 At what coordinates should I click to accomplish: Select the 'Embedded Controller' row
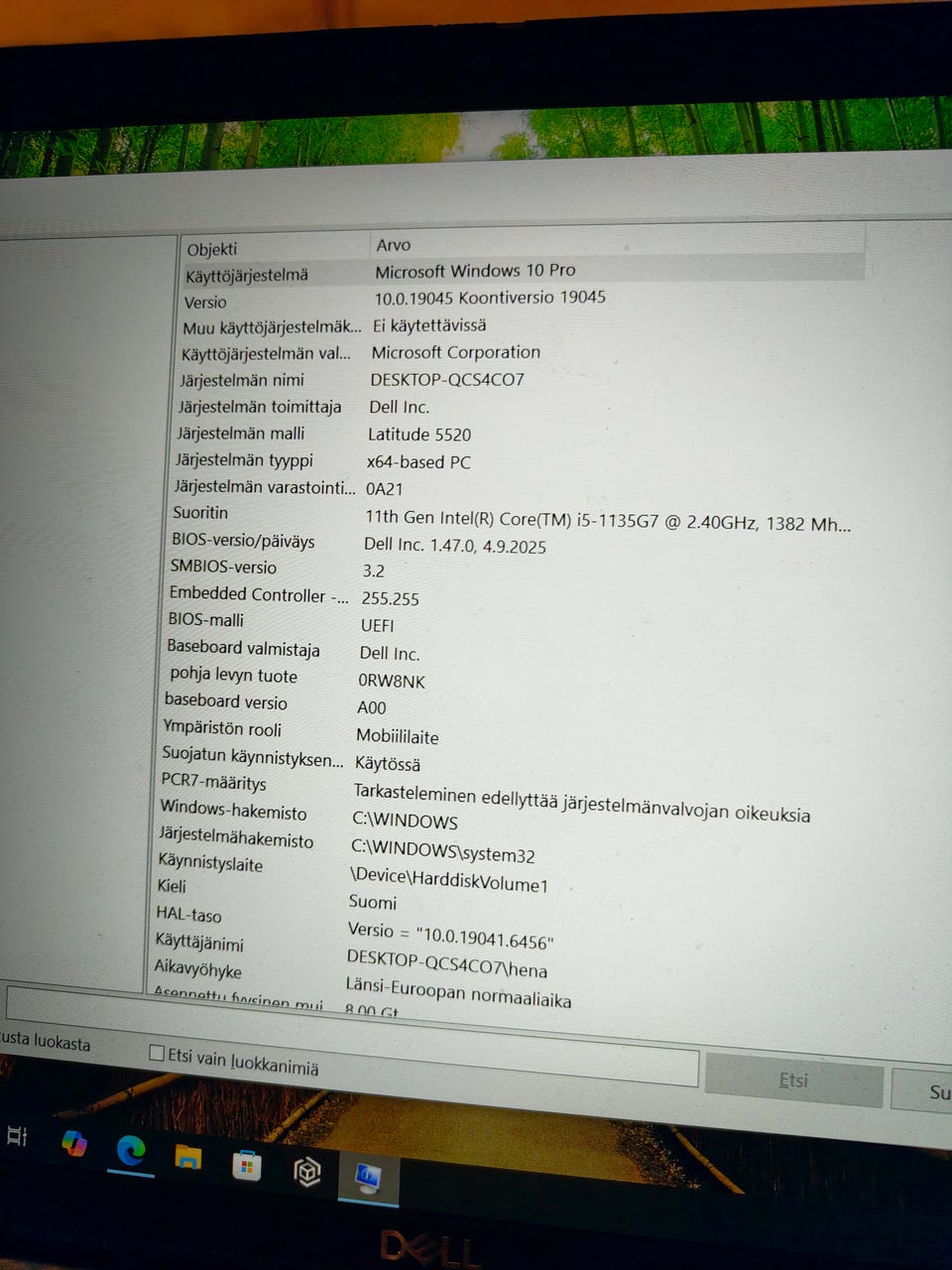[x=259, y=594]
